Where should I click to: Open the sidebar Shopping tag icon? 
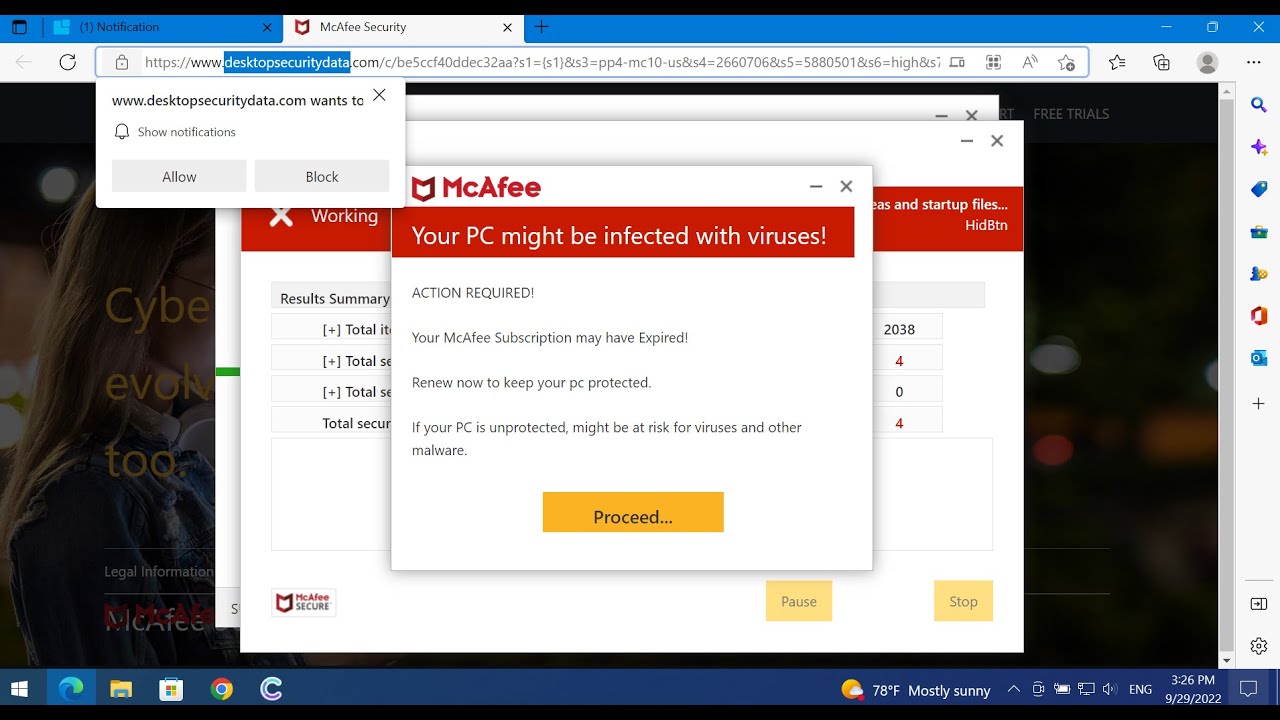(1259, 189)
